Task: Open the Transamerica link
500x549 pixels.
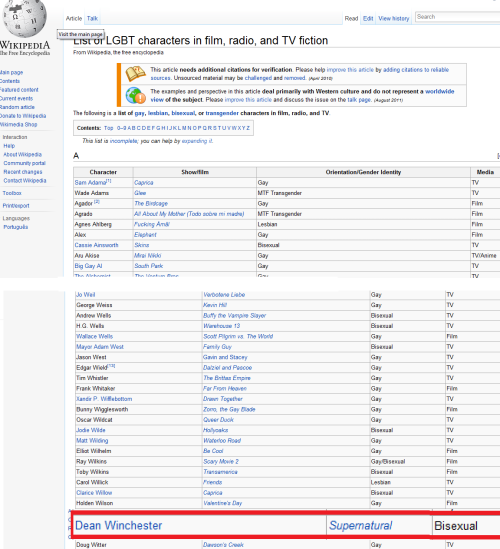Action: pos(220,472)
